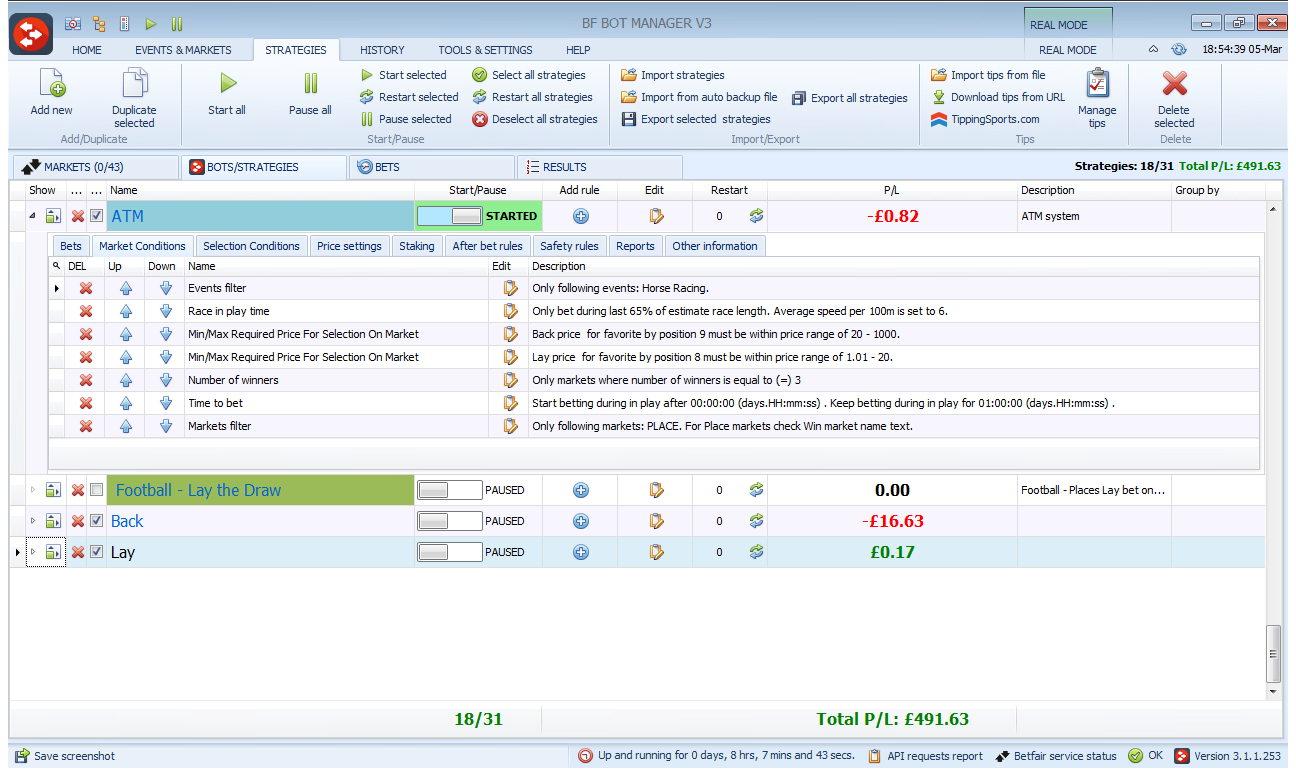Click the ribbon collapse chevron
This screenshot has width=1296, height=776.
1153,49
